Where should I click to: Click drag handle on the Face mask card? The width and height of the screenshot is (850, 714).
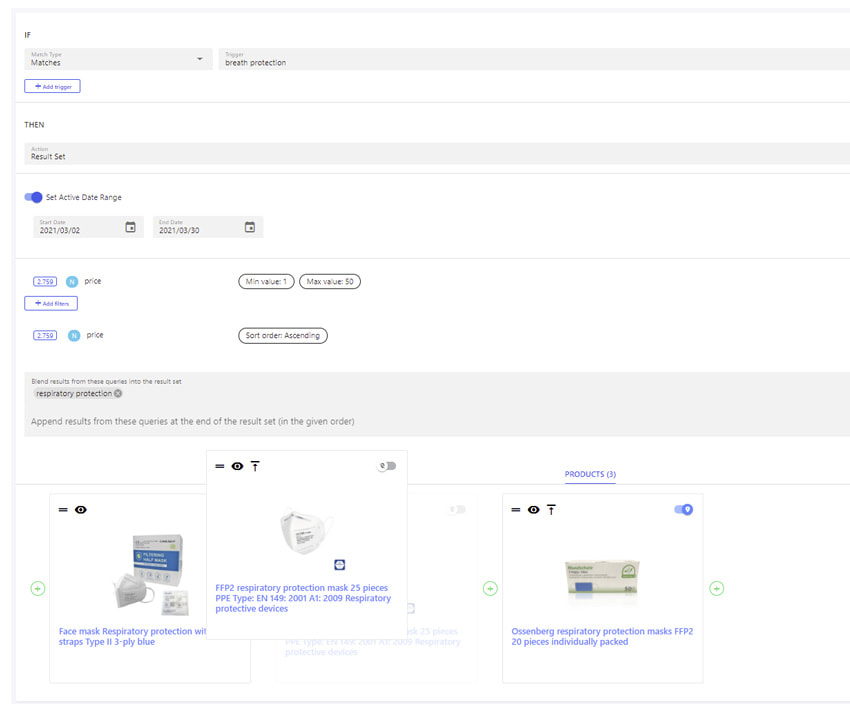click(63, 510)
